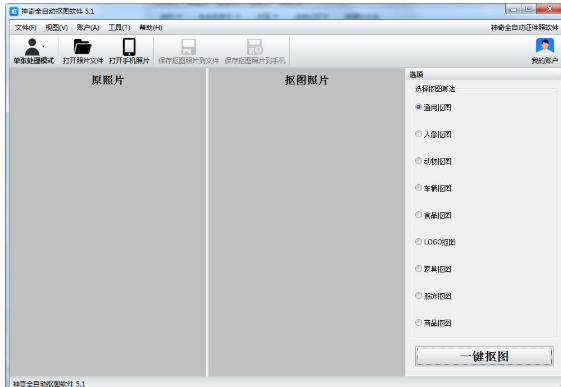Open the processing mode dropdown arrow
Screen dimensions: 561x387
point(43,46)
